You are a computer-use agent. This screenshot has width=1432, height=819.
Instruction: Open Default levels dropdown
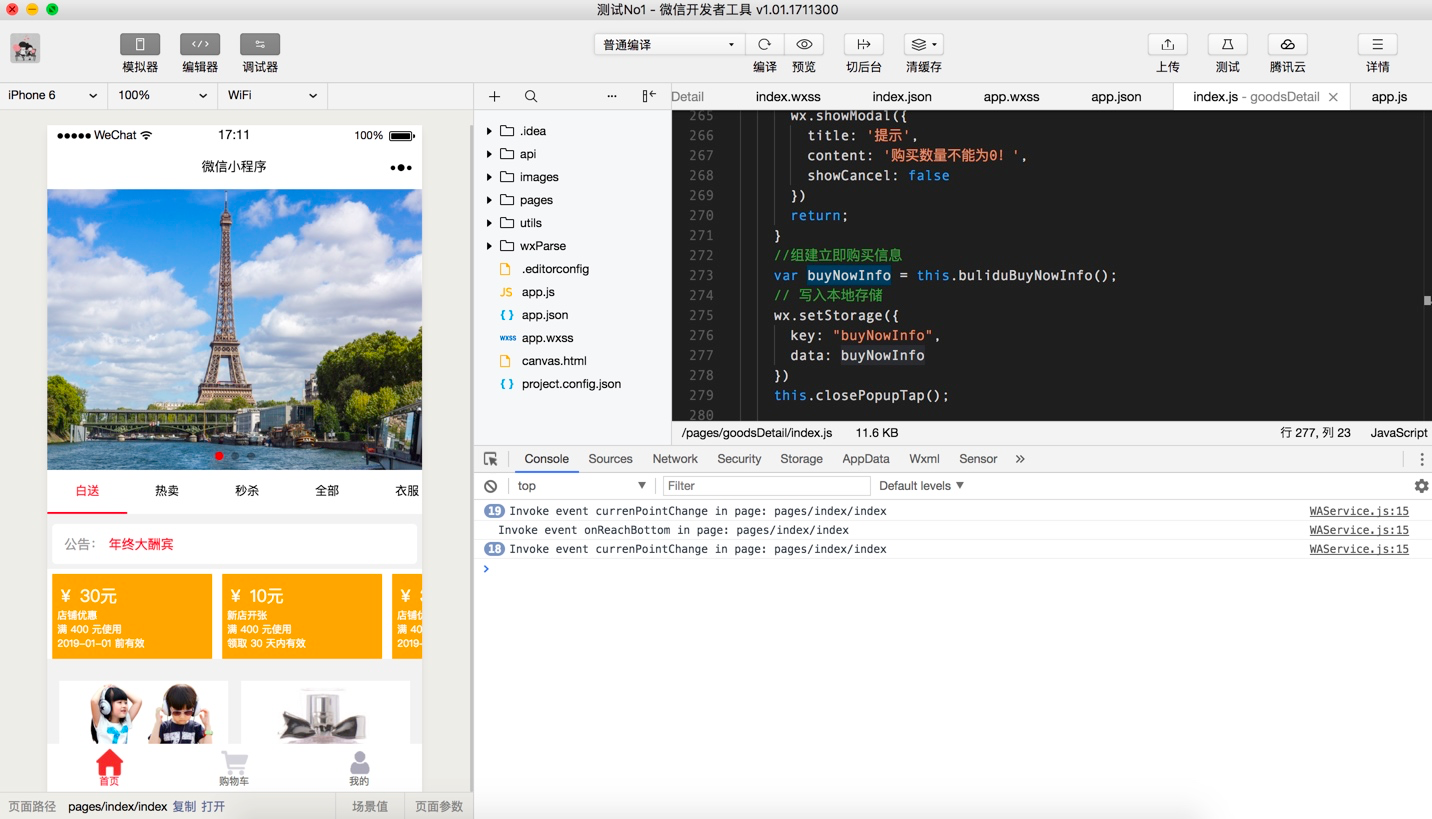pos(921,486)
